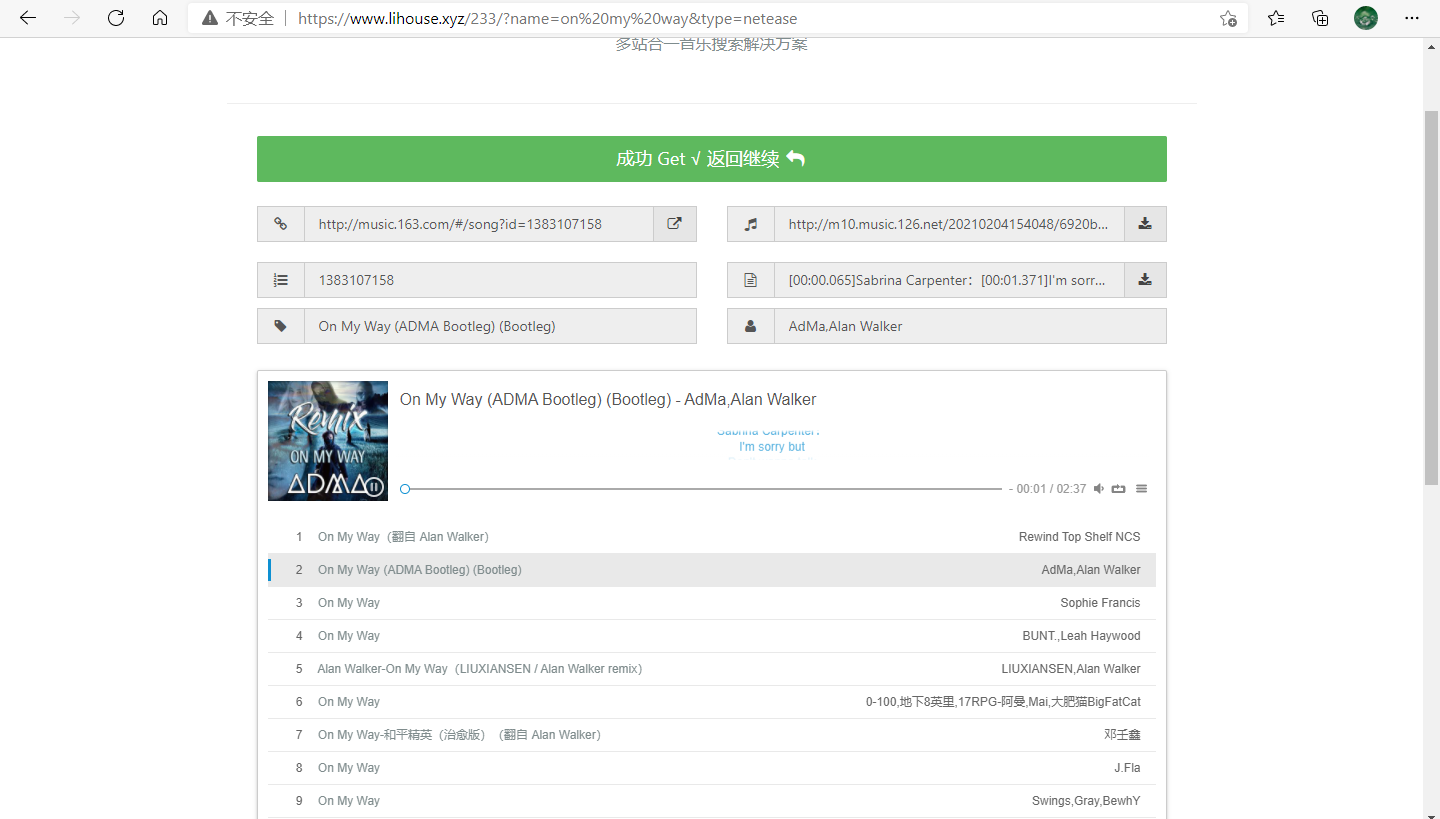Mute the player volume
1440x819 pixels.
click(x=1099, y=489)
